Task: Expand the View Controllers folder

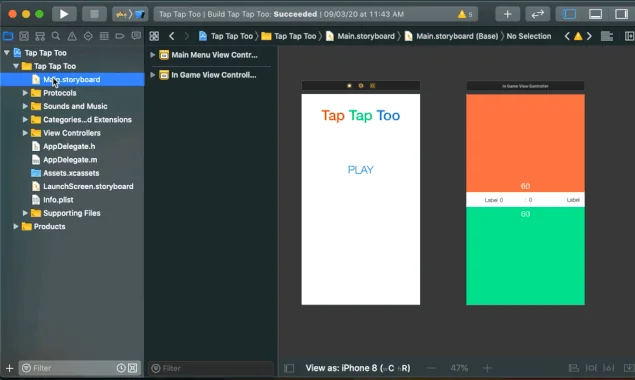Action: pos(25,133)
